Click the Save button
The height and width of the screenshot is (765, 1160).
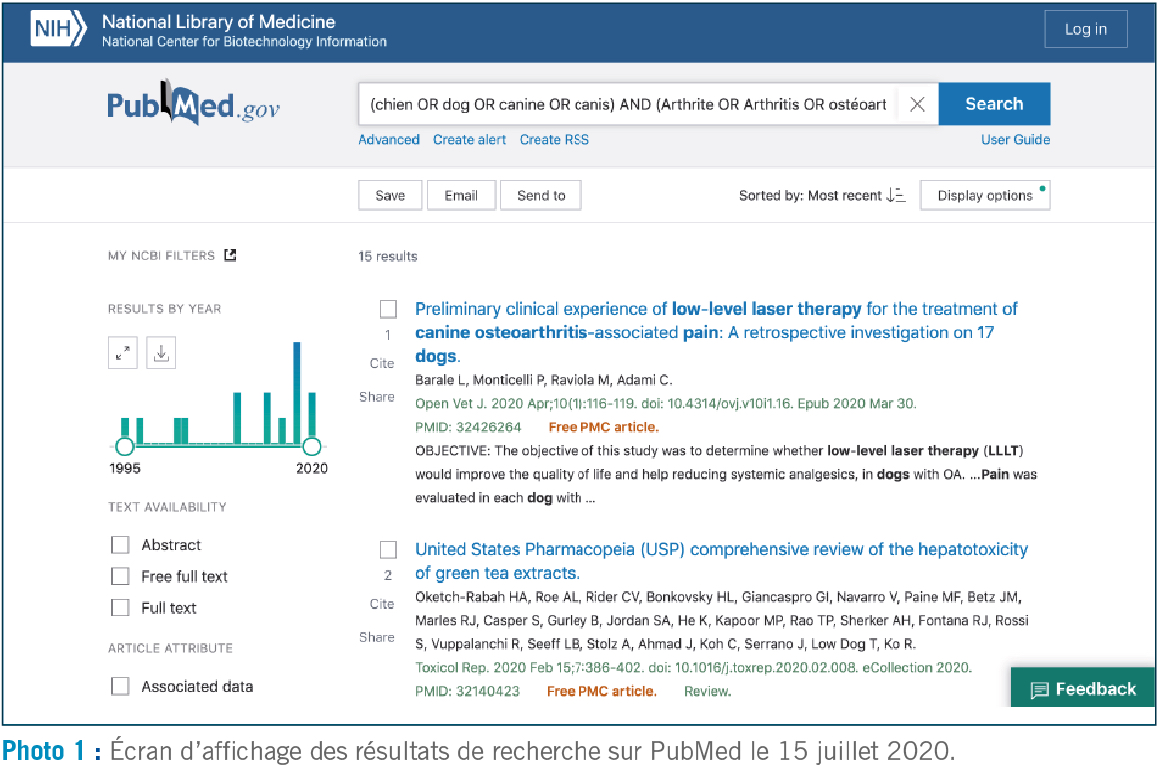(x=390, y=195)
